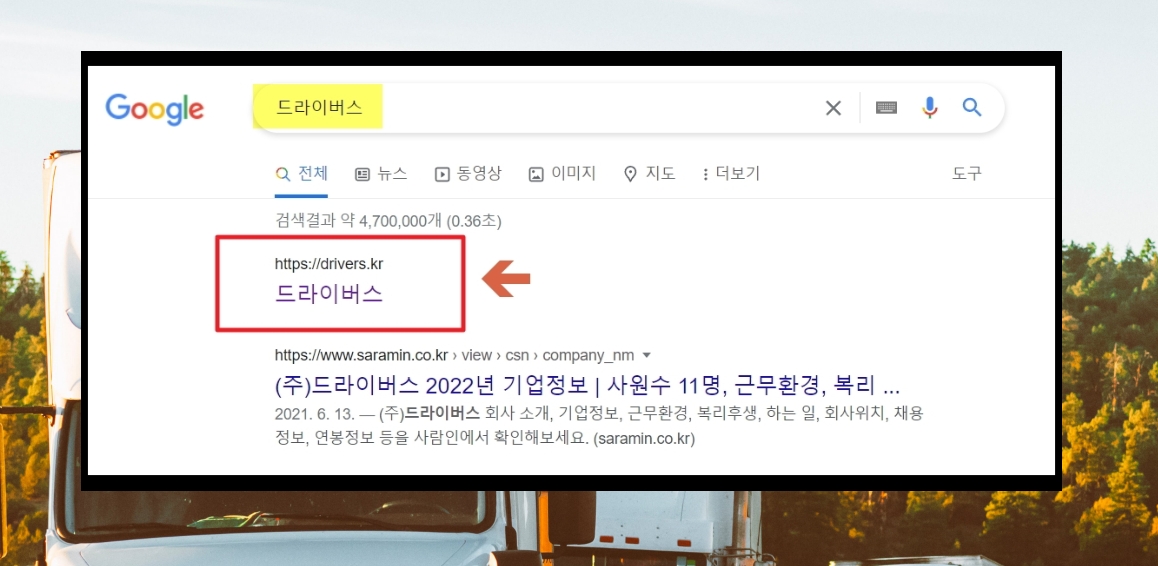Clear the search box with X icon
Screen dimensions: 1158x566
(x=833, y=109)
